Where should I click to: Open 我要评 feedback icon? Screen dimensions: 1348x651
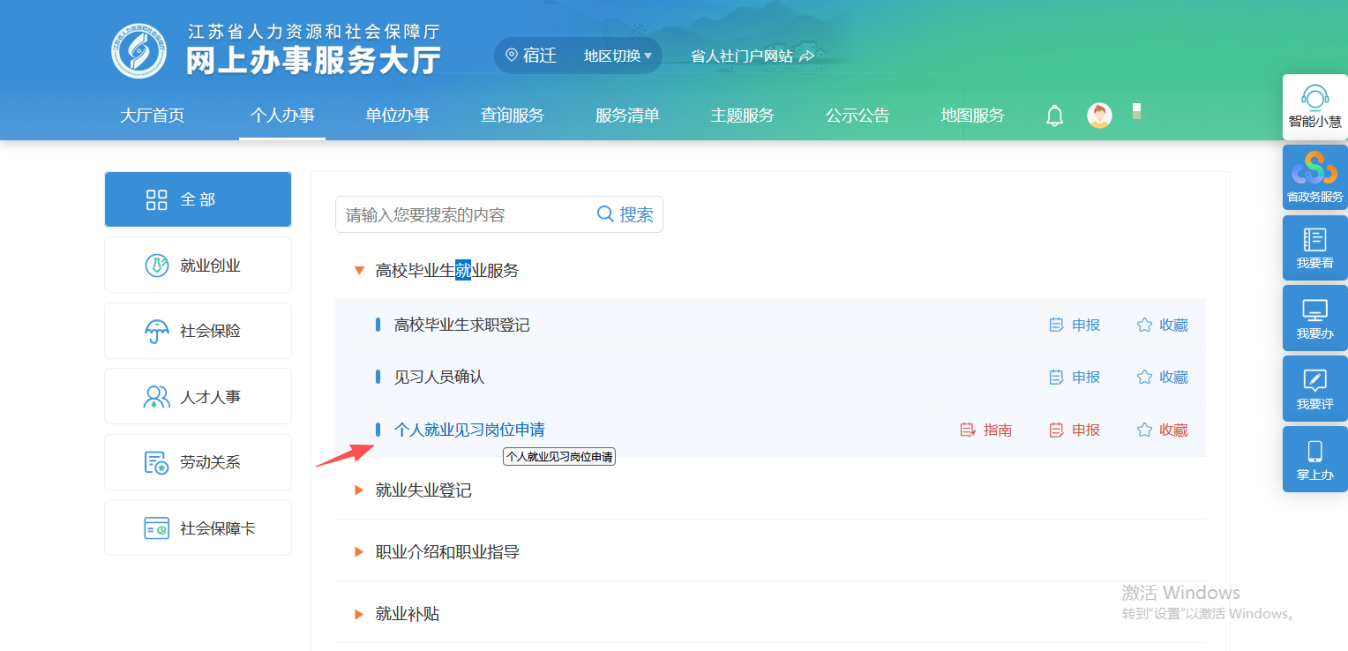[x=1315, y=389]
